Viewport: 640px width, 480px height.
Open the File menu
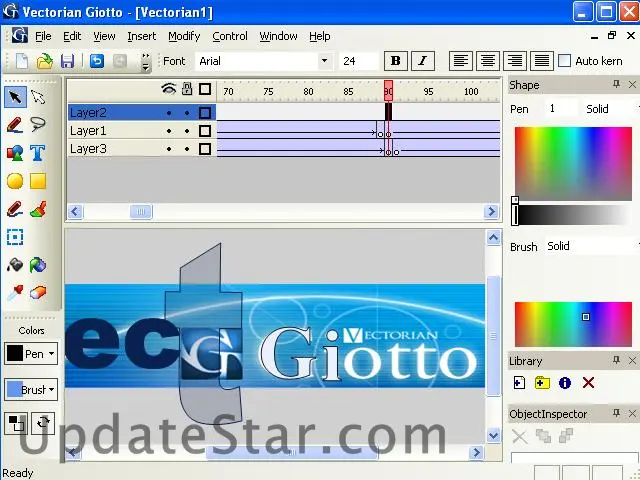(x=43, y=36)
